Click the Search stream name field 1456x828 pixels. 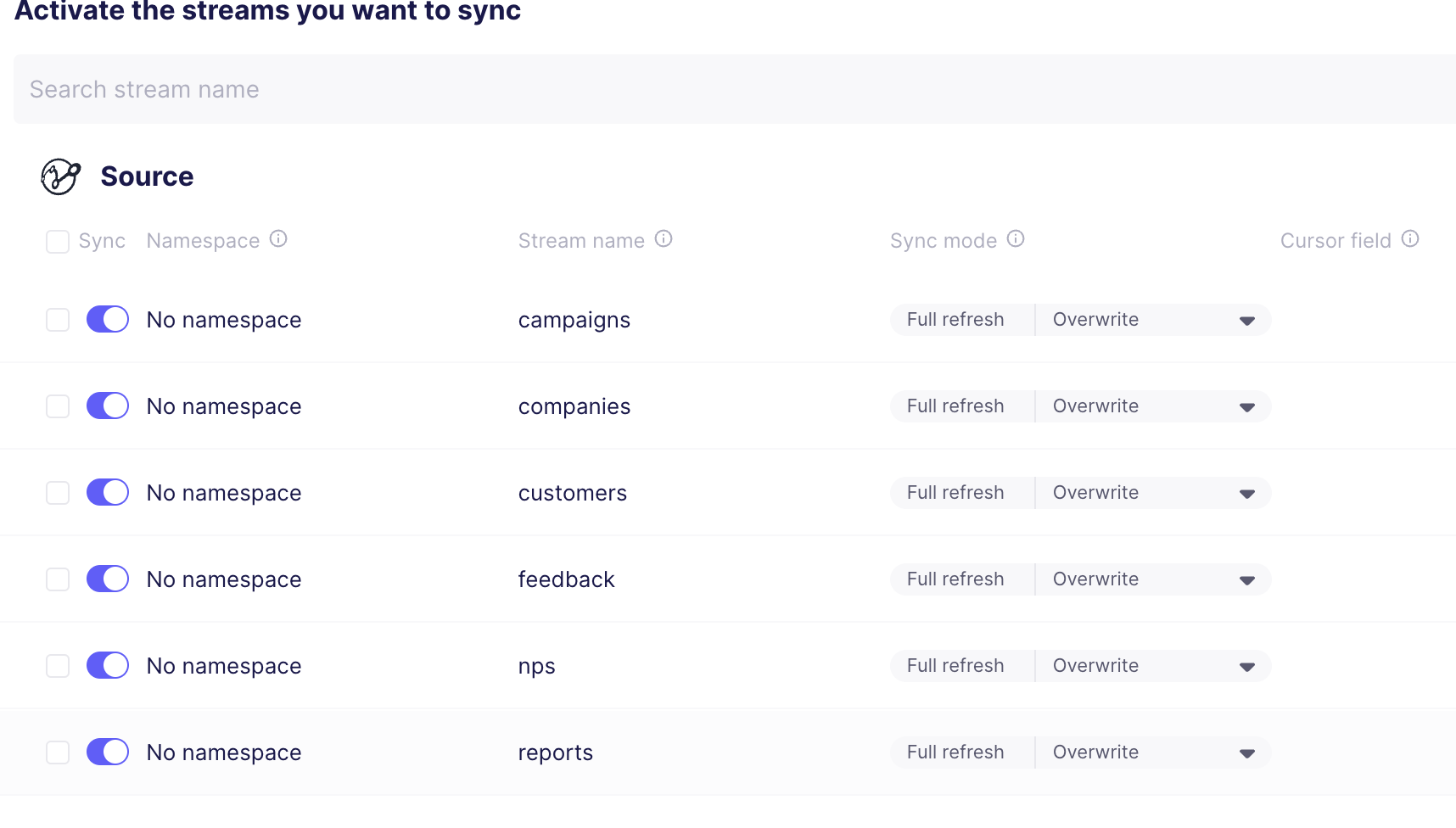(x=339, y=89)
